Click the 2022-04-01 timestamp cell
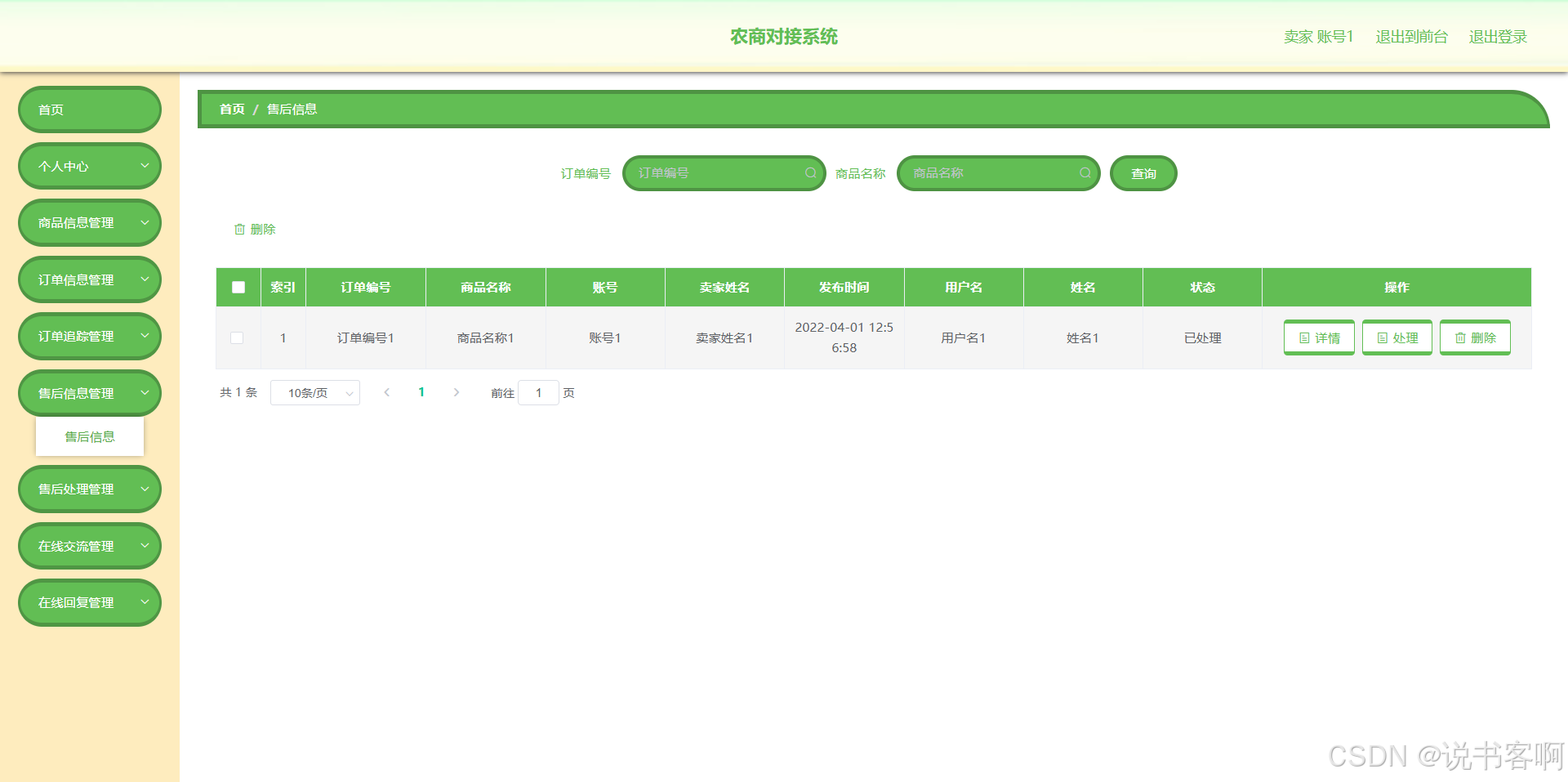Screen dimensions: 1568x782 [844, 337]
